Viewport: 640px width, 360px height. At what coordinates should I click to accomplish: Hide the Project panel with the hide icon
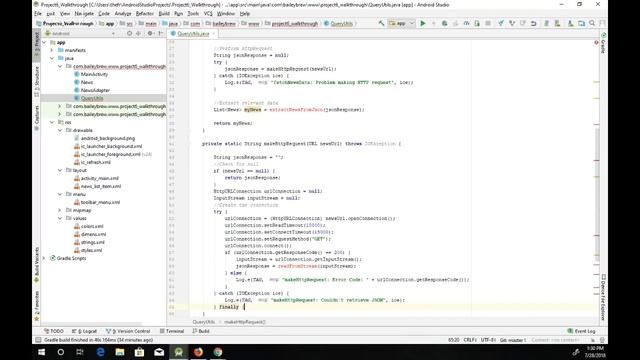[x=161, y=33]
